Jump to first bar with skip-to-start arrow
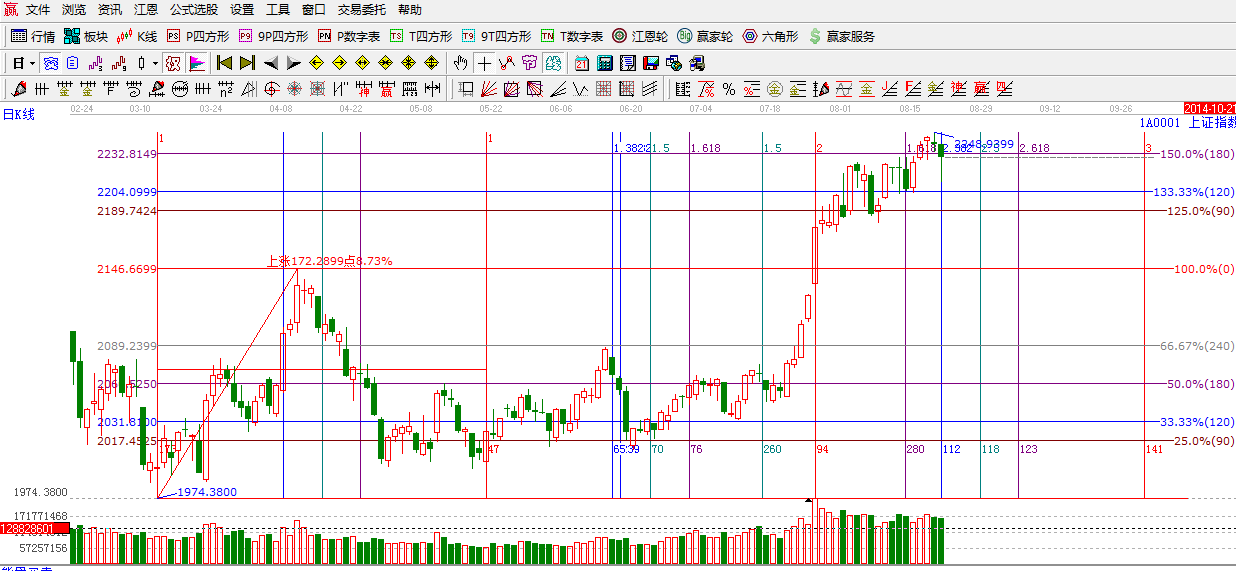The height and width of the screenshot is (571, 1236). click(x=224, y=63)
